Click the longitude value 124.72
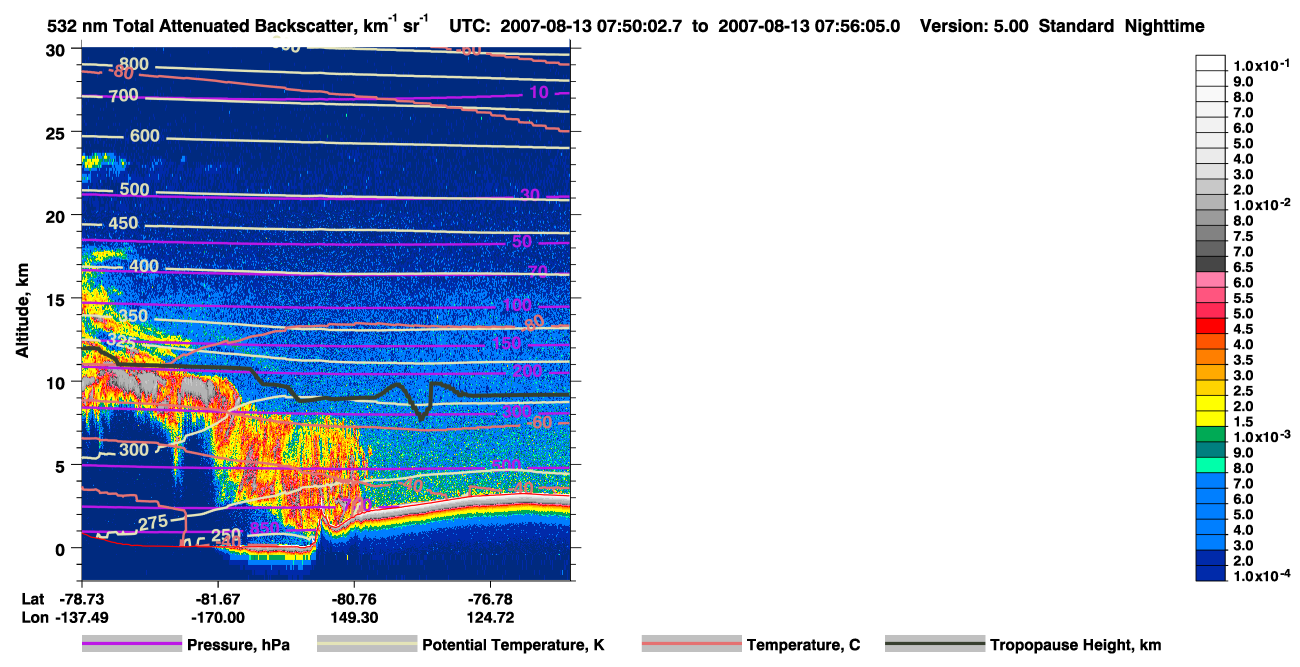Viewport: 1300px width, 667px height. [x=491, y=617]
